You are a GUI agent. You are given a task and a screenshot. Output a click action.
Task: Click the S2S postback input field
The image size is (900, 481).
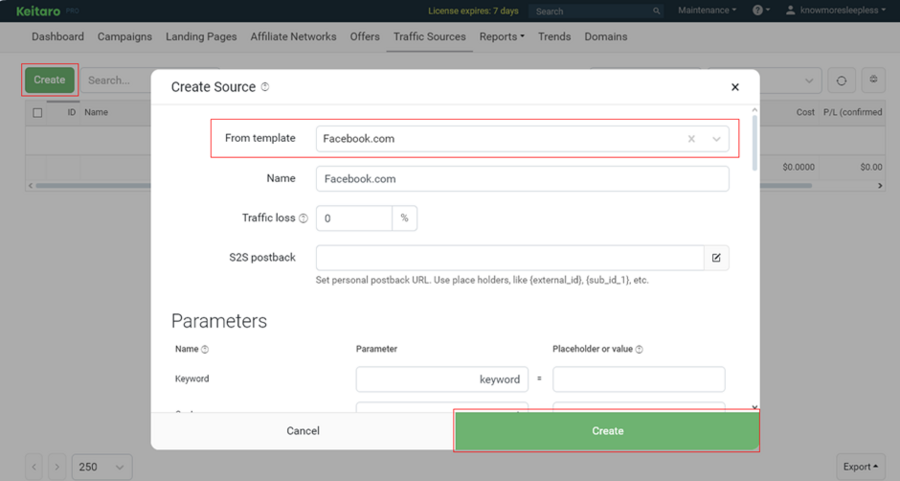tap(510, 258)
